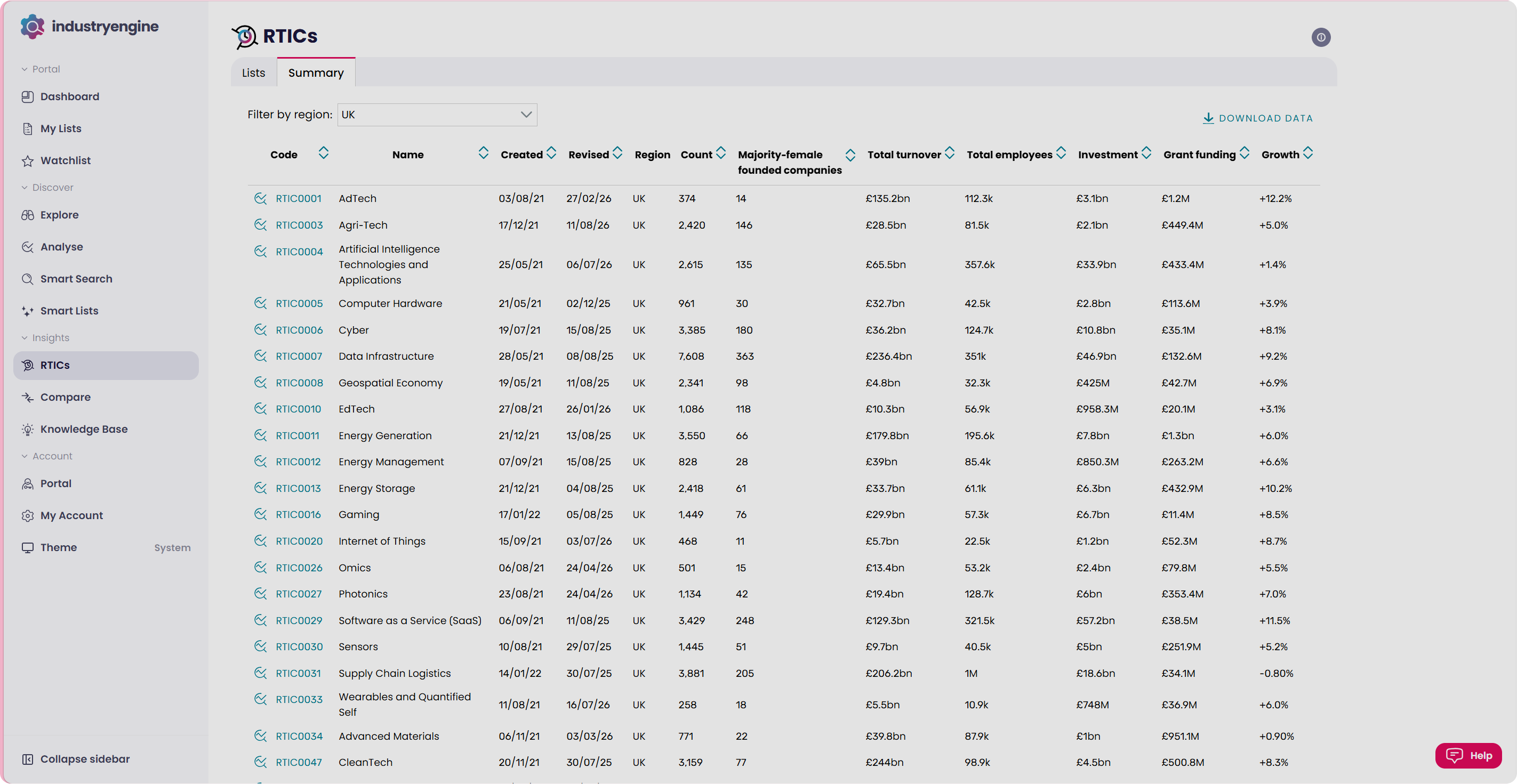Click the industryengine logo
Screen dimensions: 1517x784
click(90, 27)
